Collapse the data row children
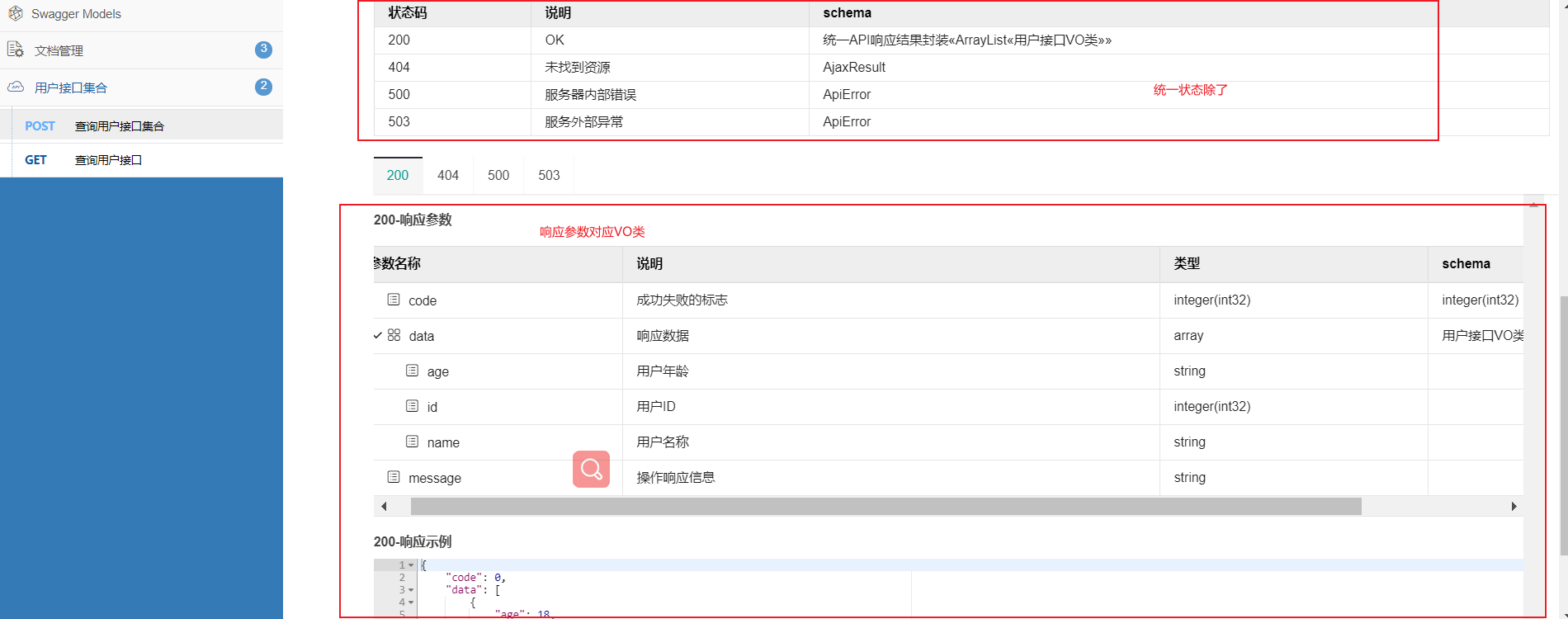 377,335
